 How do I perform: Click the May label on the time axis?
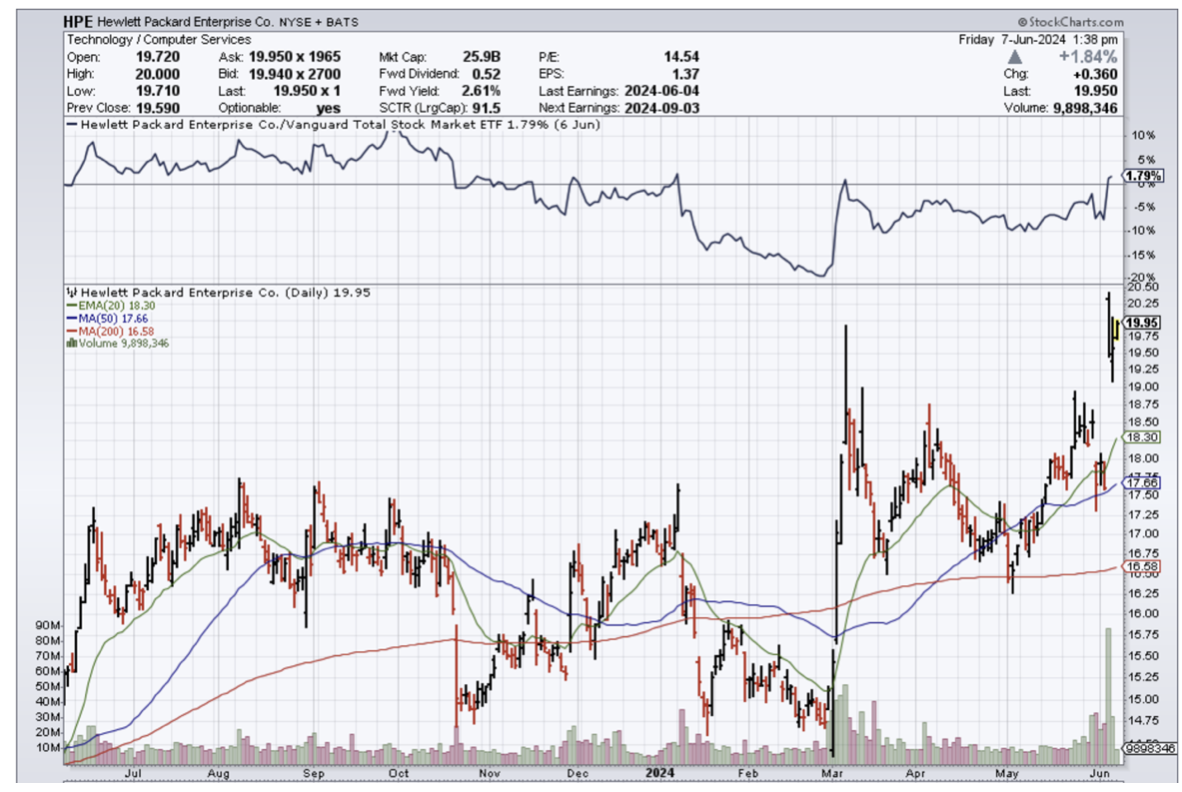(x=1006, y=773)
